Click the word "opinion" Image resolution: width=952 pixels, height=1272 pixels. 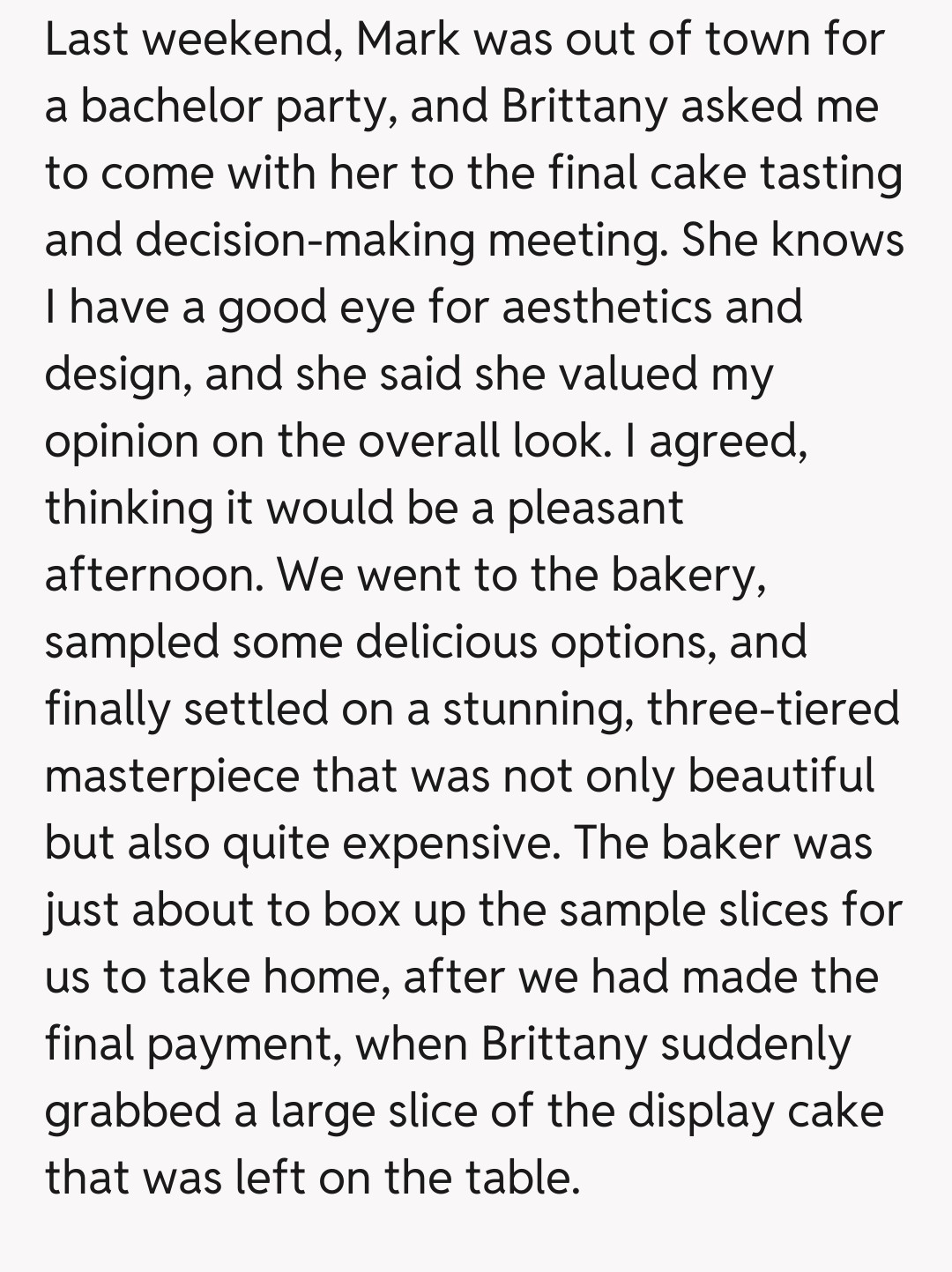pos(120,441)
